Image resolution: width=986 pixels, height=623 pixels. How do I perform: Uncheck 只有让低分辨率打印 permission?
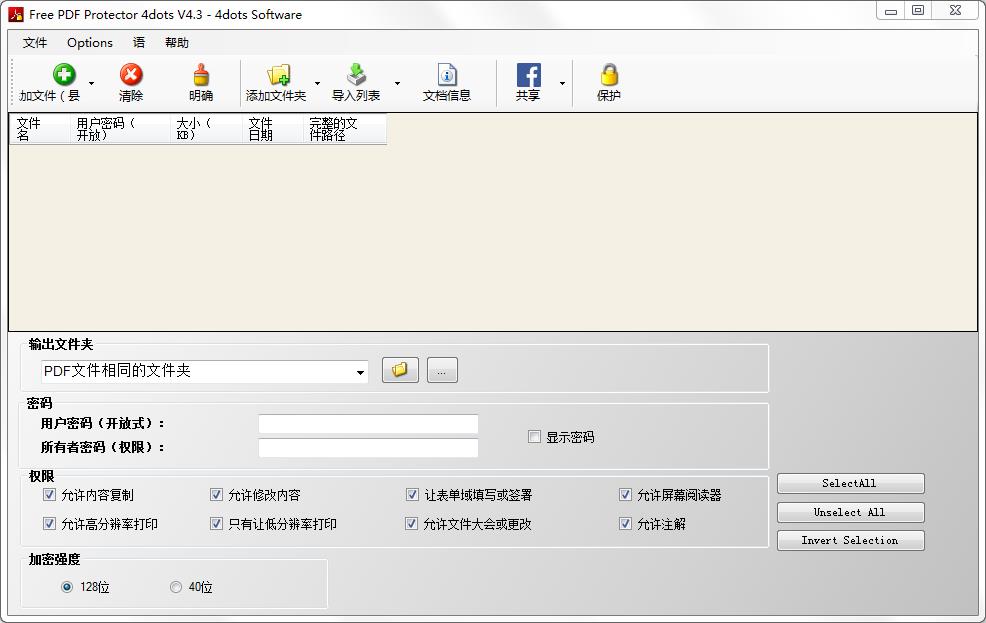click(216, 523)
